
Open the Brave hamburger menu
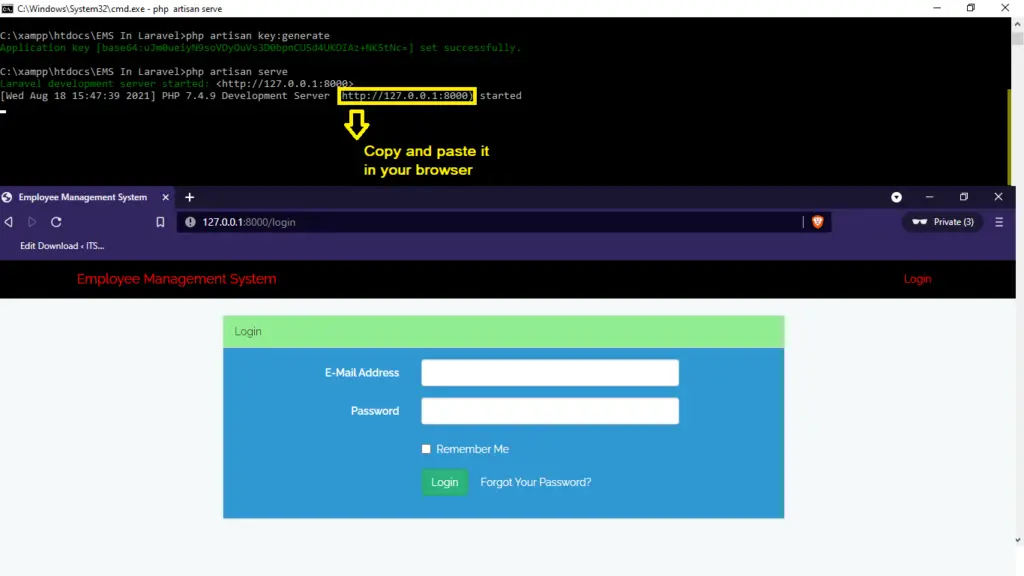999,222
